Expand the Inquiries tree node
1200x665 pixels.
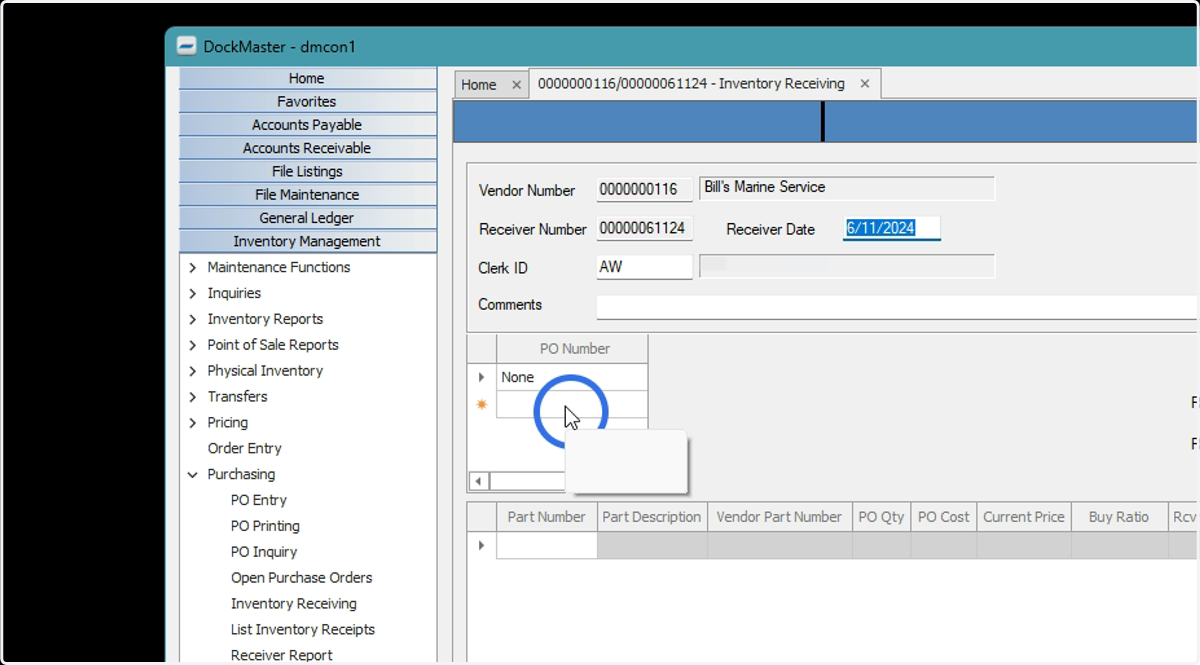tap(193, 293)
